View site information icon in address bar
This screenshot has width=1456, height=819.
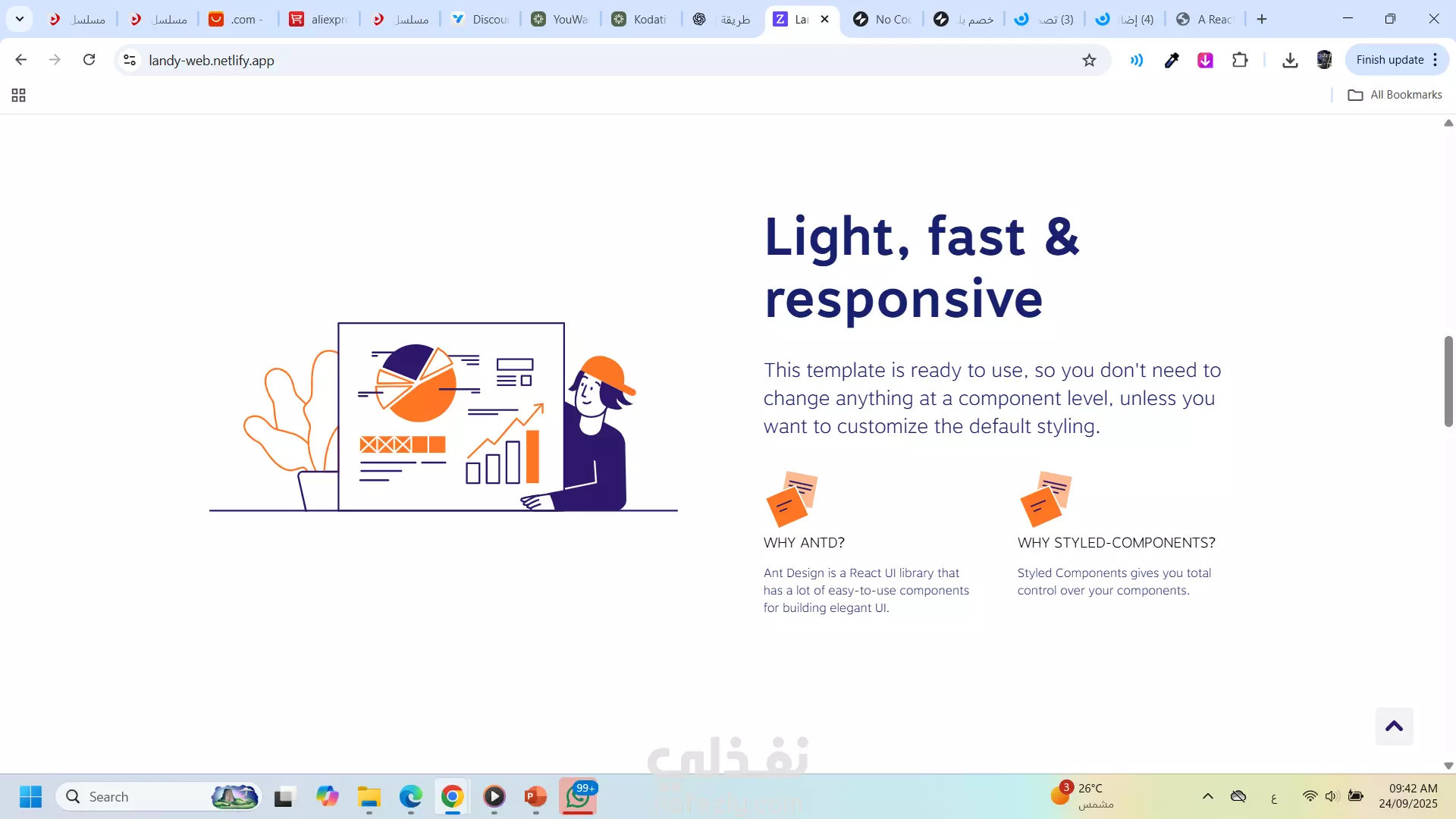pos(130,60)
